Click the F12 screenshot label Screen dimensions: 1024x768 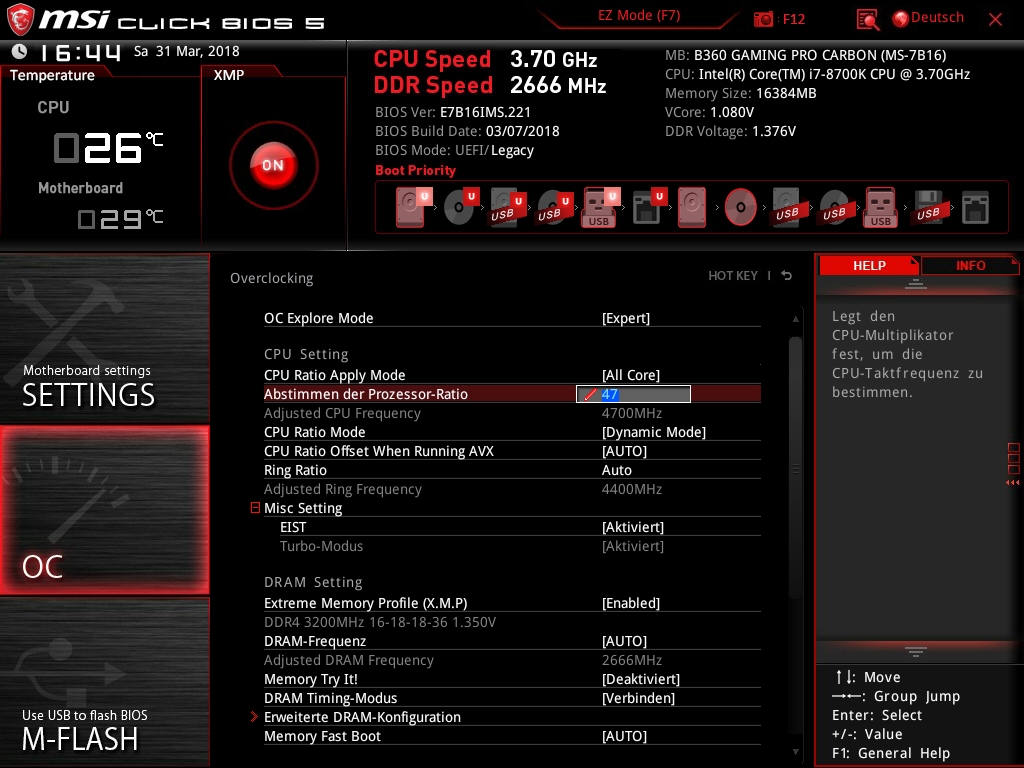click(793, 19)
